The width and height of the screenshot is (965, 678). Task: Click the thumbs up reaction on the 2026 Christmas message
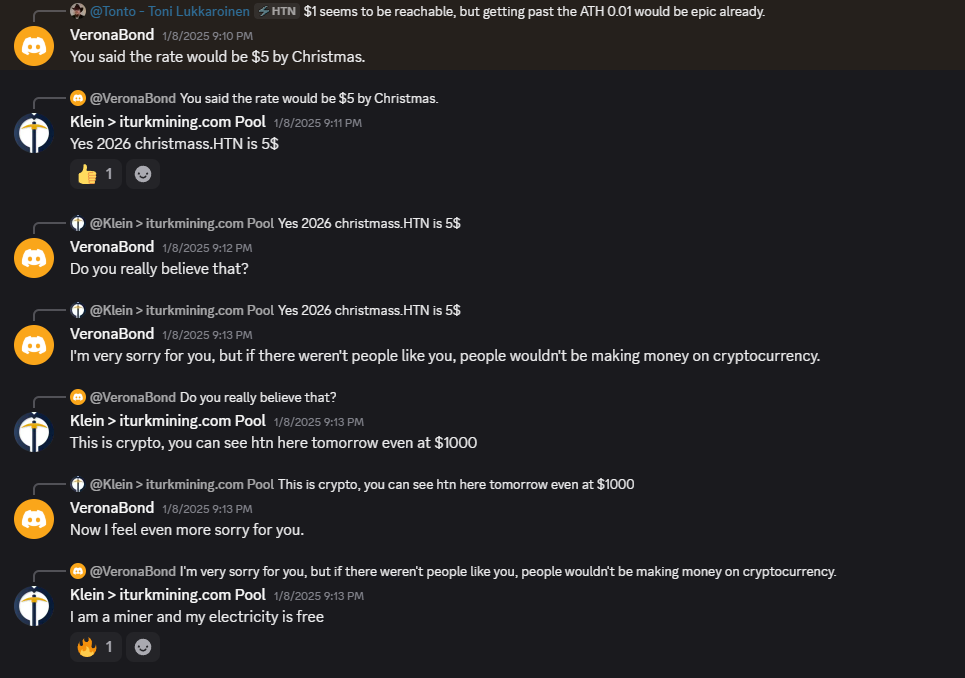95,174
